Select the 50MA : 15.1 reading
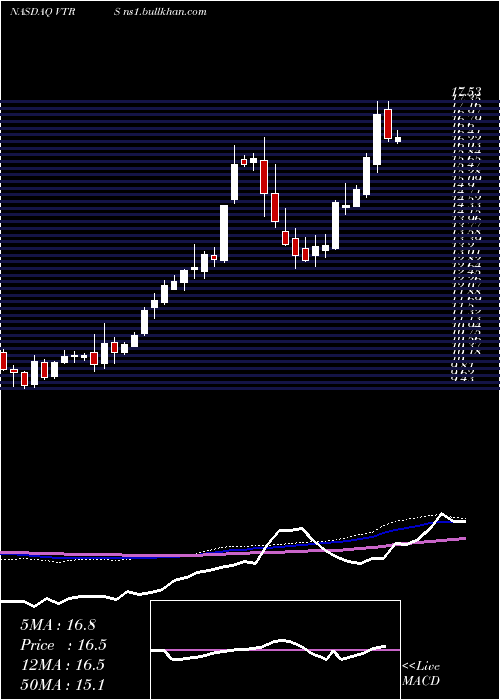 click(x=62, y=684)
